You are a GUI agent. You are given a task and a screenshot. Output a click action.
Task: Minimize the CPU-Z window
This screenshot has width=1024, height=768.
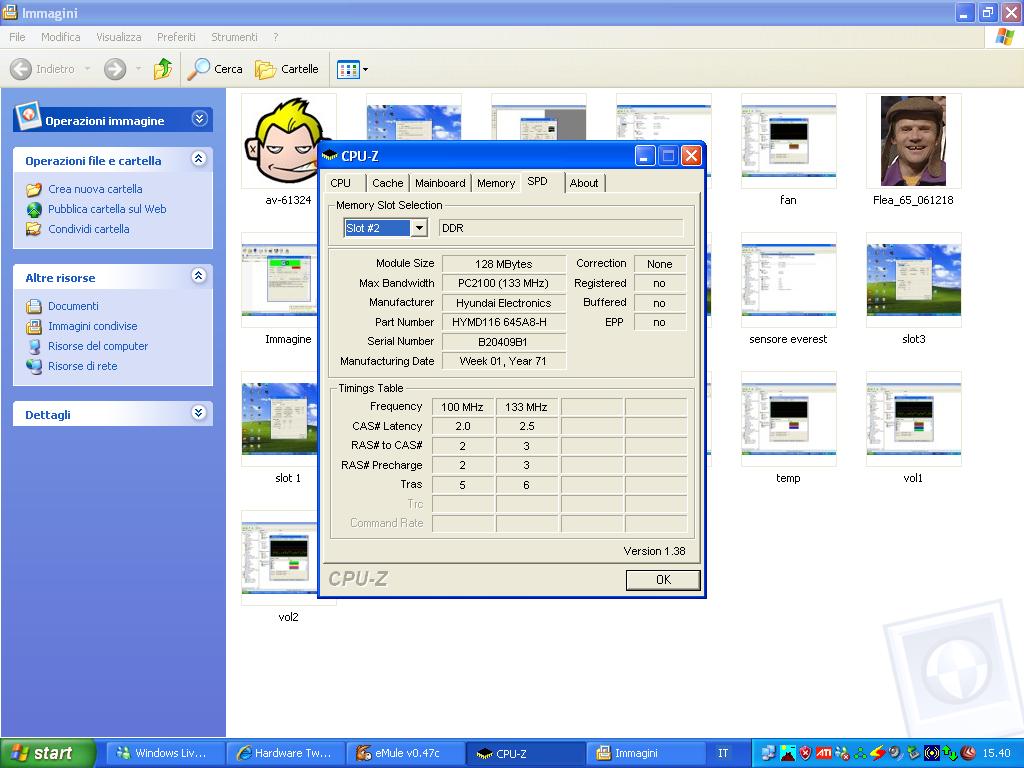[x=645, y=155]
